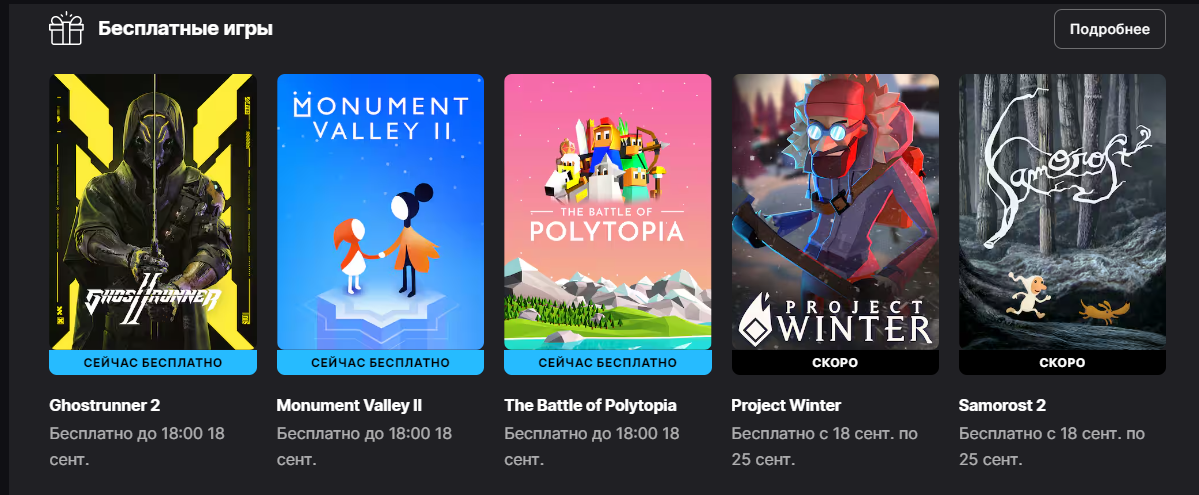The width and height of the screenshot is (1199, 495).
Task: Open the Ghostrunner 2 cover art
Action: [153, 212]
